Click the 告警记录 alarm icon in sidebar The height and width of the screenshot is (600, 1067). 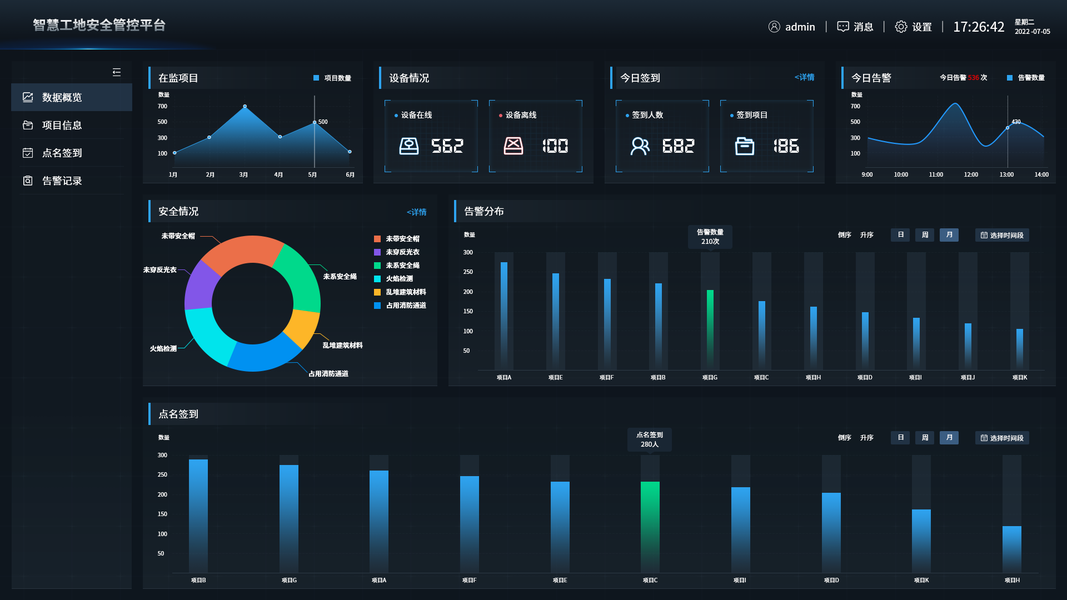28,181
